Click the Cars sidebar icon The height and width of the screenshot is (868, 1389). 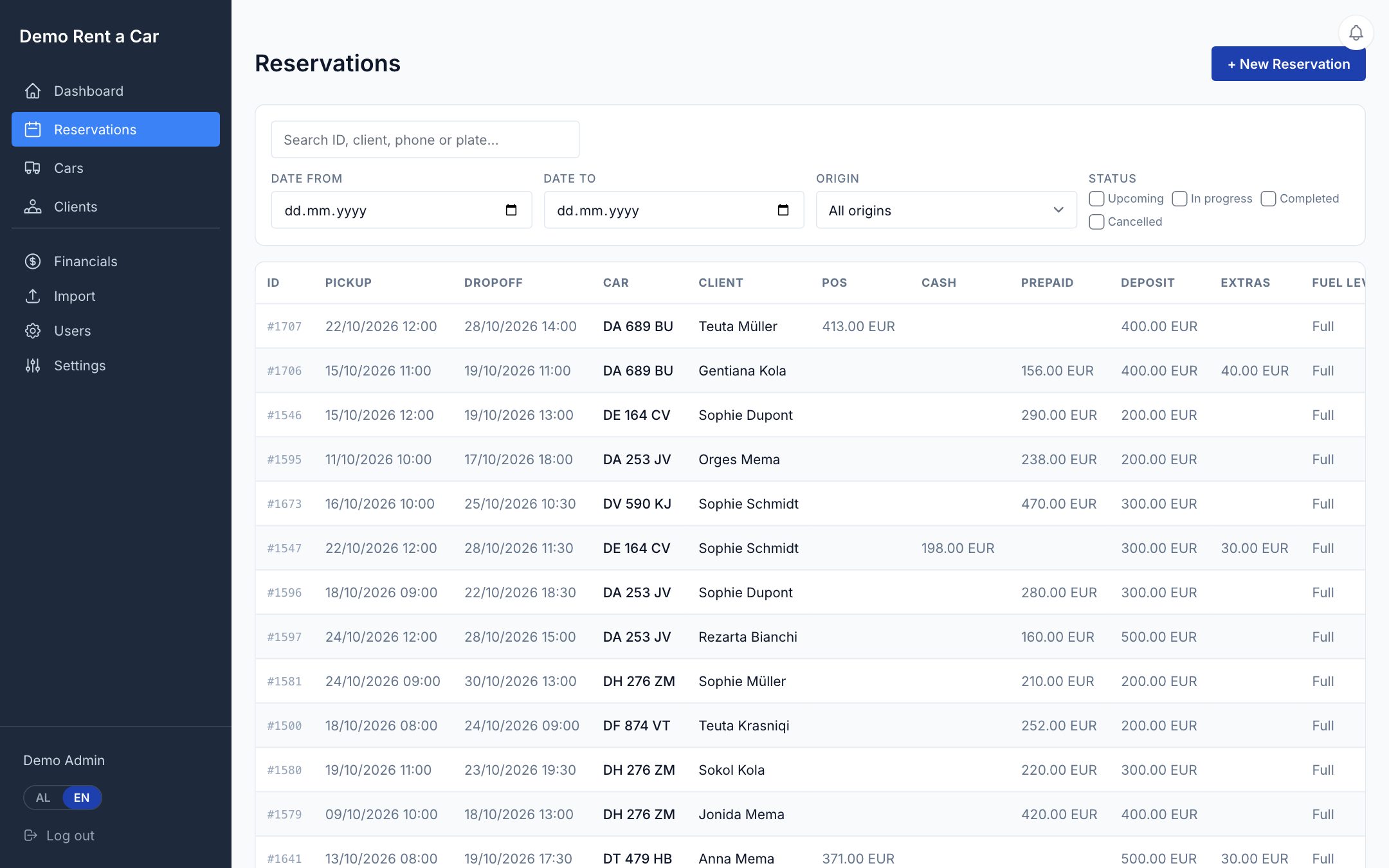tap(33, 168)
